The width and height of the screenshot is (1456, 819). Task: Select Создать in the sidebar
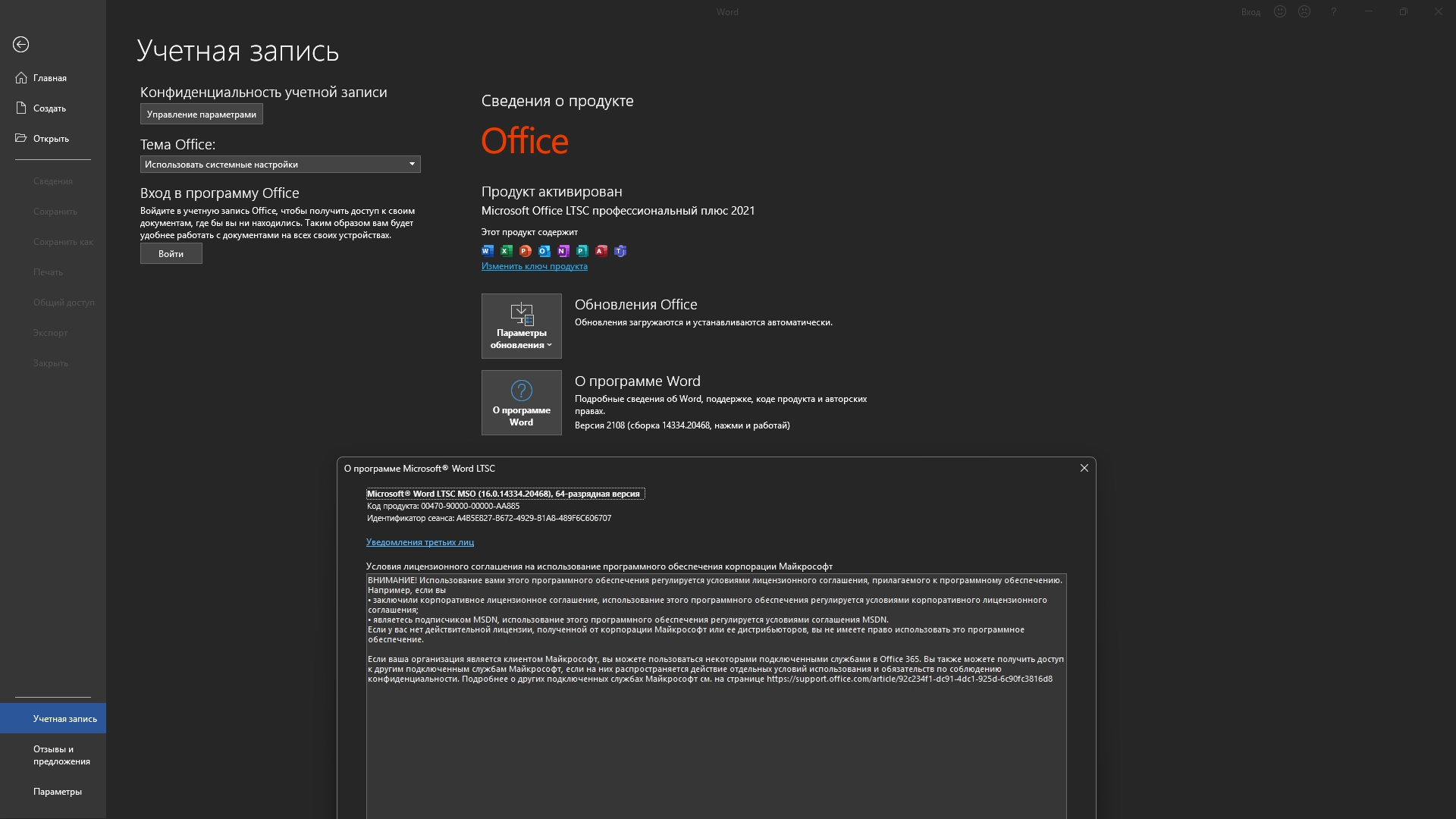[49, 108]
